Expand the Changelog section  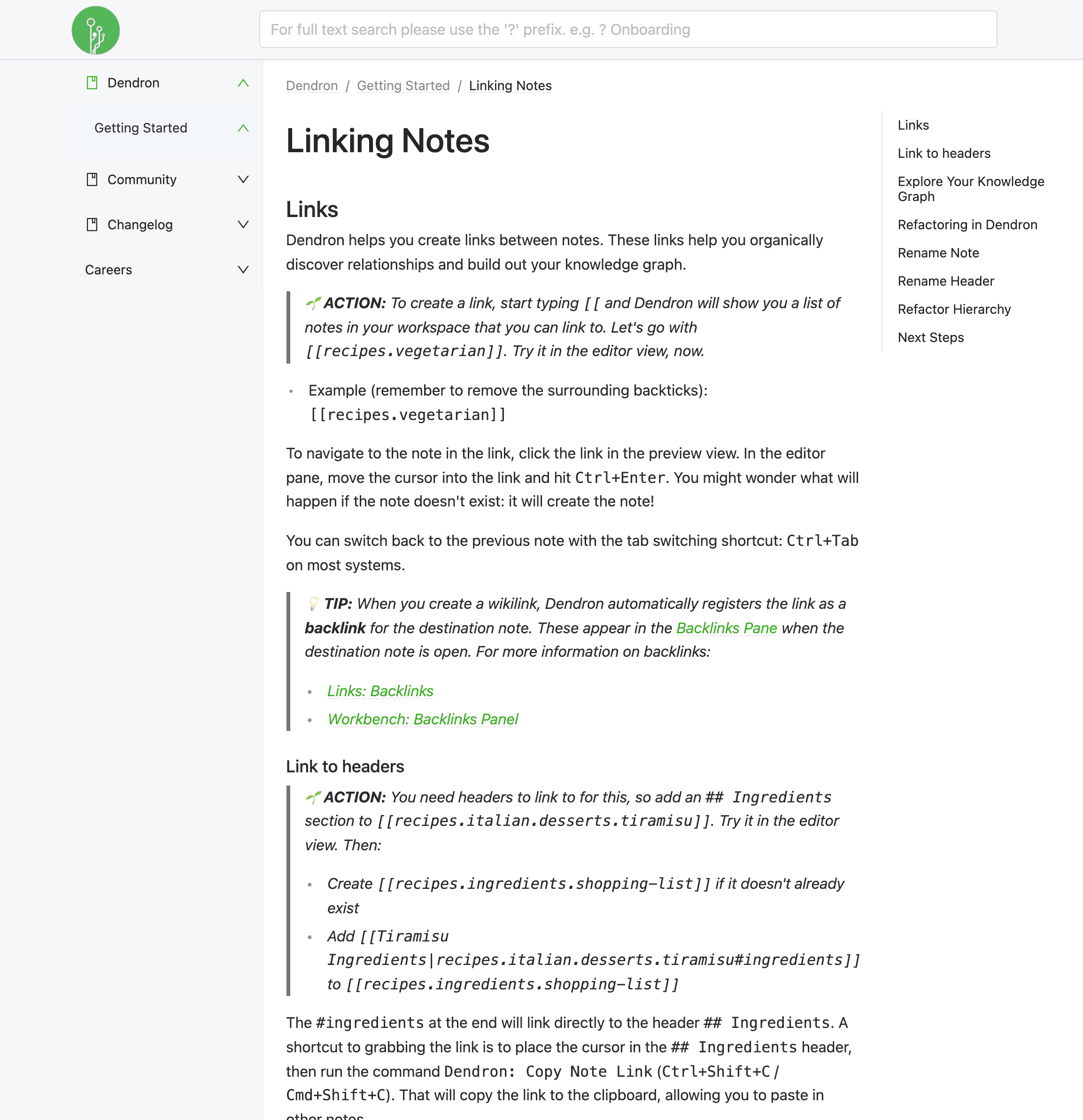pyautogui.click(x=243, y=224)
